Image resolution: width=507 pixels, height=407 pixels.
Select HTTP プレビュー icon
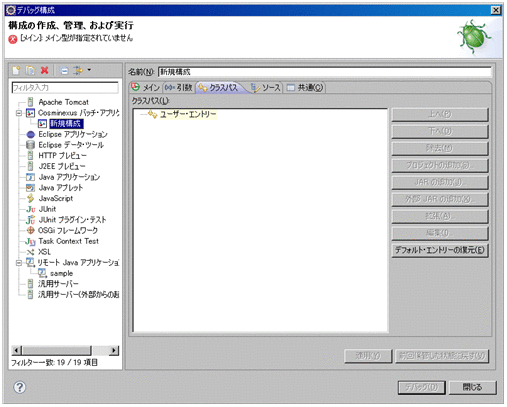pyautogui.click(x=30, y=156)
